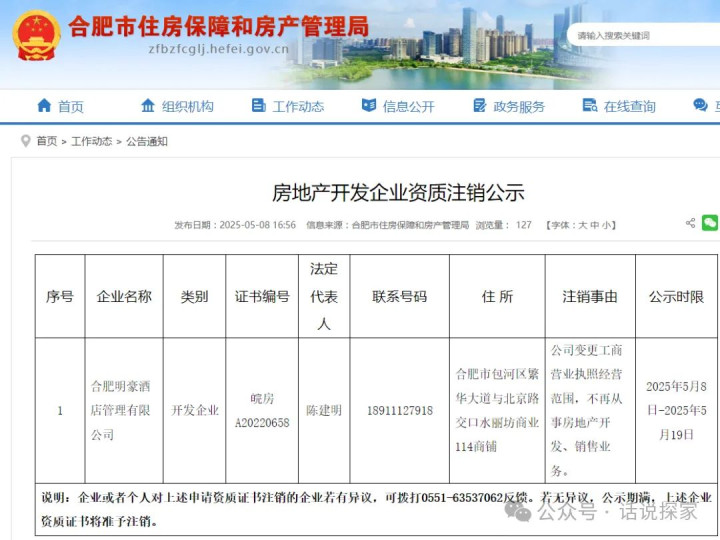This screenshot has width=720, height=540.
Task: Click the 注销事由 column header
Action: pyautogui.click(x=590, y=297)
